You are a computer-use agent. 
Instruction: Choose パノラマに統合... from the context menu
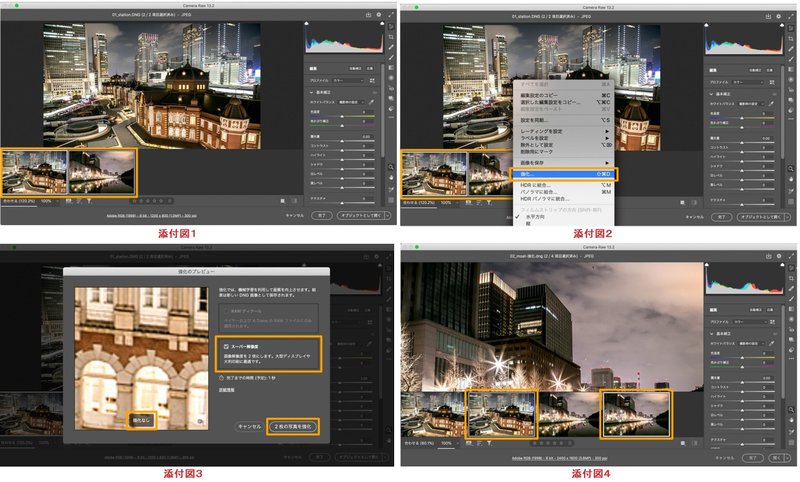(563, 192)
